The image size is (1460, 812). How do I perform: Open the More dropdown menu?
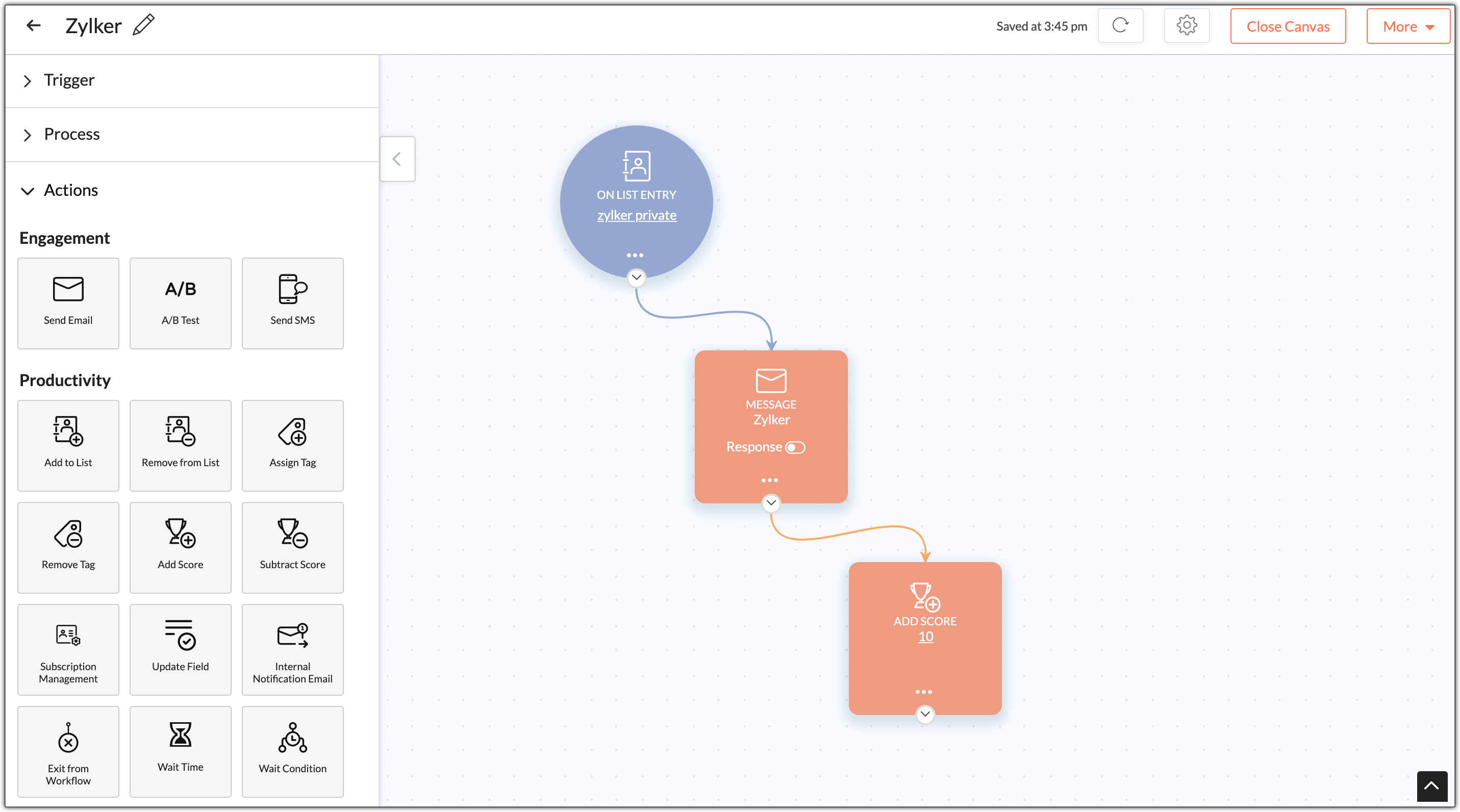(x=1408, y=26)
